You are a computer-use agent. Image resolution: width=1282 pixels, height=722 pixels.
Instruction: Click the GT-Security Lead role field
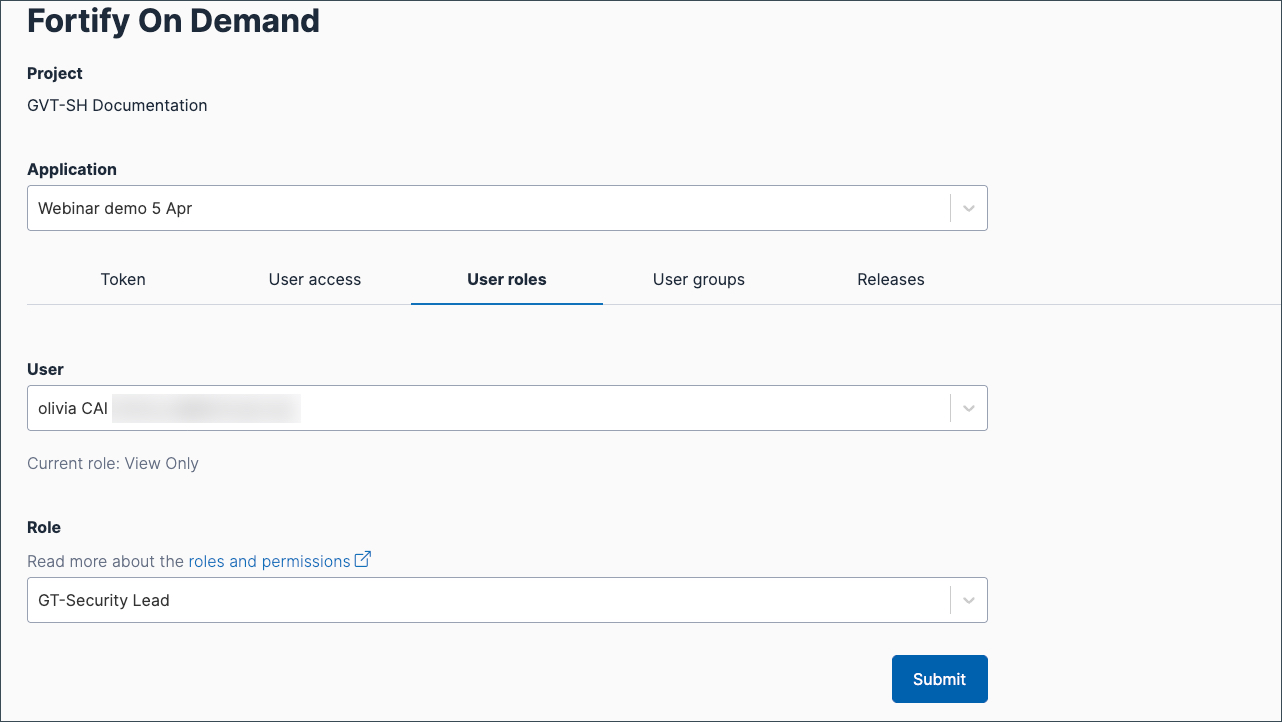tap(507, 600)
